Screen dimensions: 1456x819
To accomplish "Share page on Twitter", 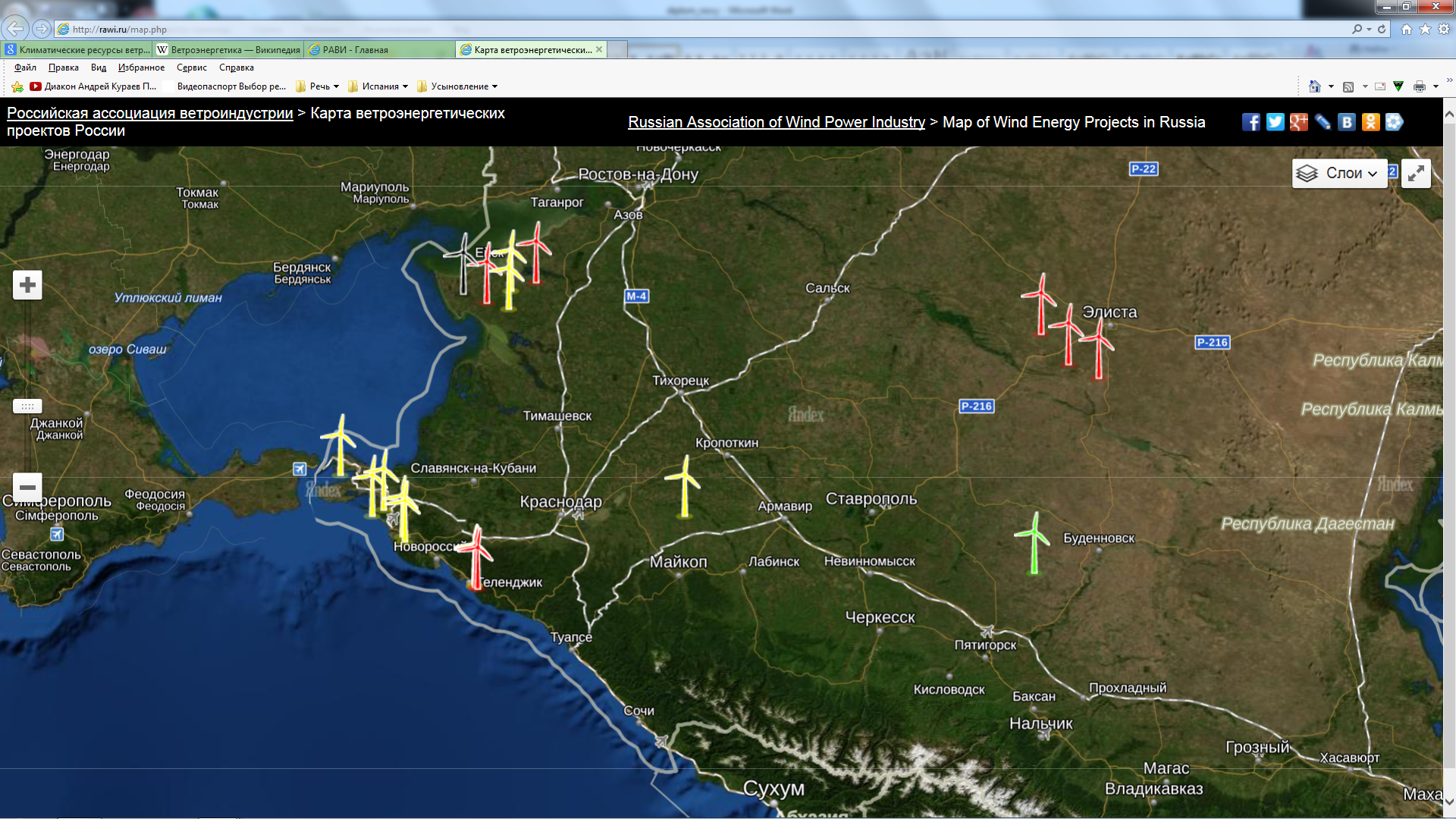I will [x=1275, y=122].
